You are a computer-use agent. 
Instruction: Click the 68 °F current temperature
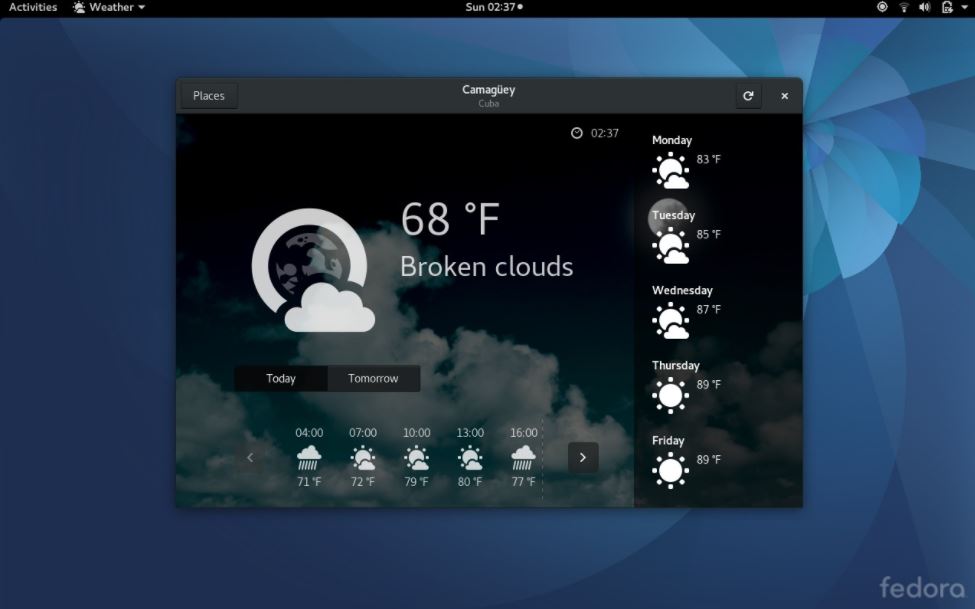click(450, 219)
